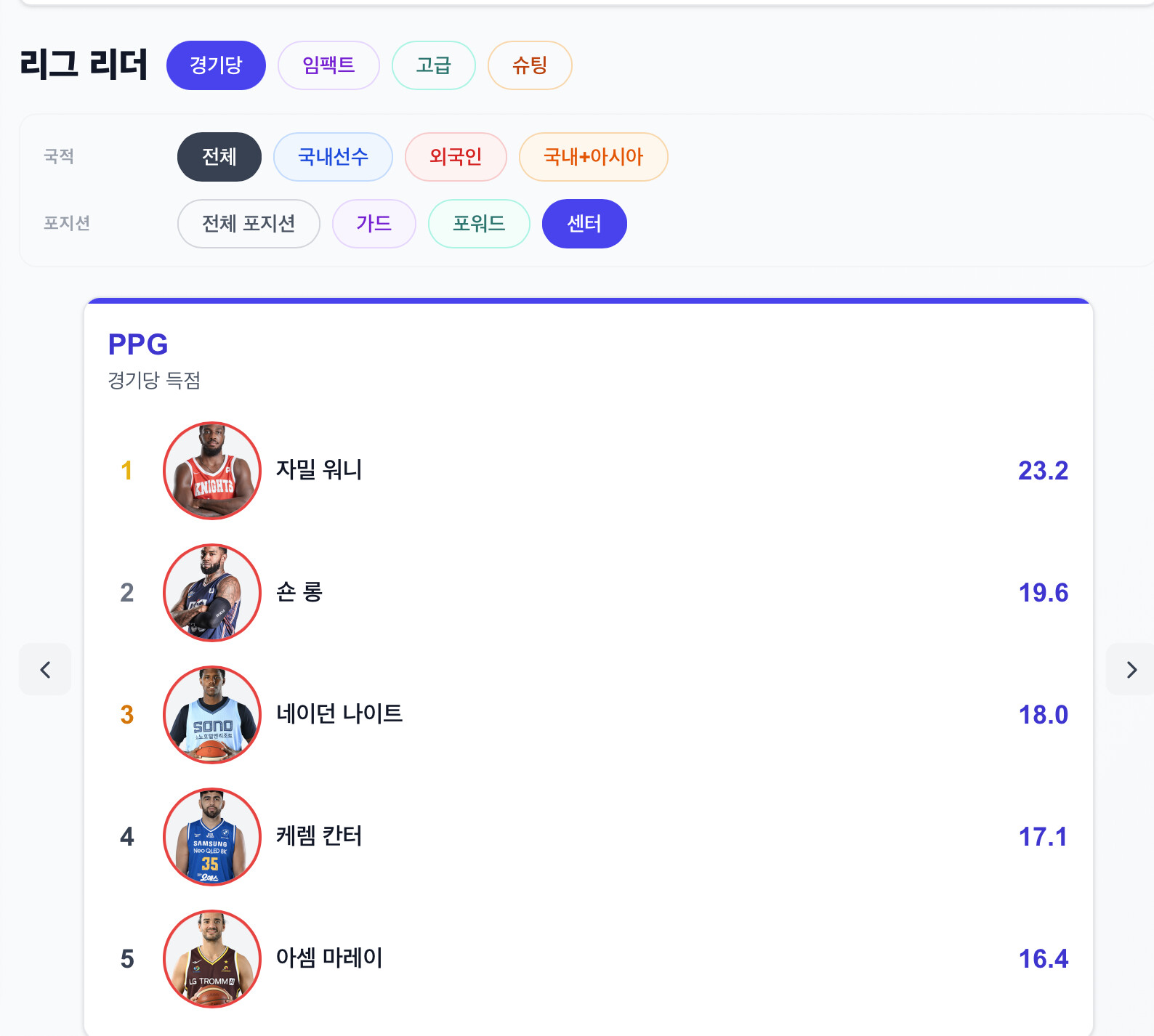Open 자밀 워니 player name link
Image resolution: width=1154 pixels, height=1036 pixels.
pos(319,470)
